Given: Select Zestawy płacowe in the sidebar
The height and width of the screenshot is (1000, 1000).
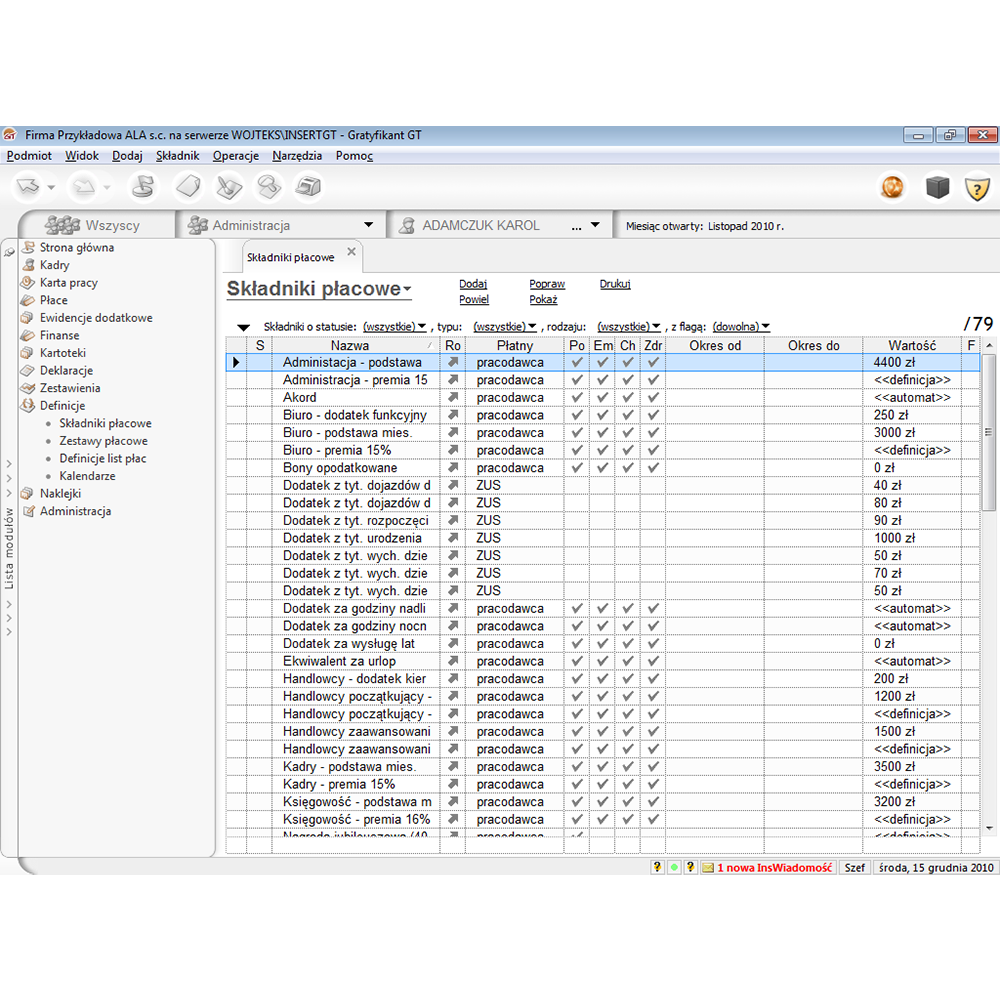Looking at the screenshot, I should click(x=103, y=441).
